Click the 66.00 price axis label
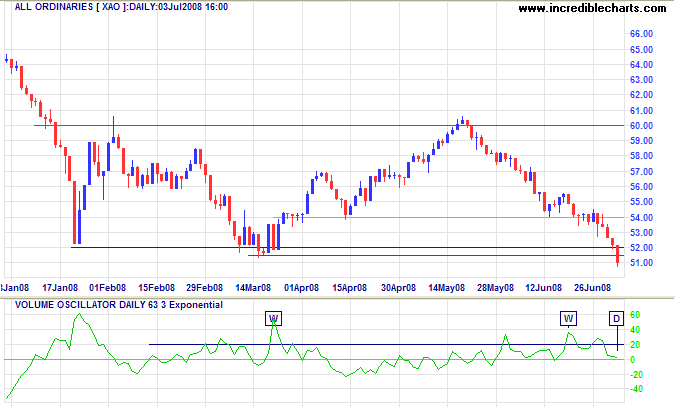This screenshot has width=675, height=410. click(641, 34)
